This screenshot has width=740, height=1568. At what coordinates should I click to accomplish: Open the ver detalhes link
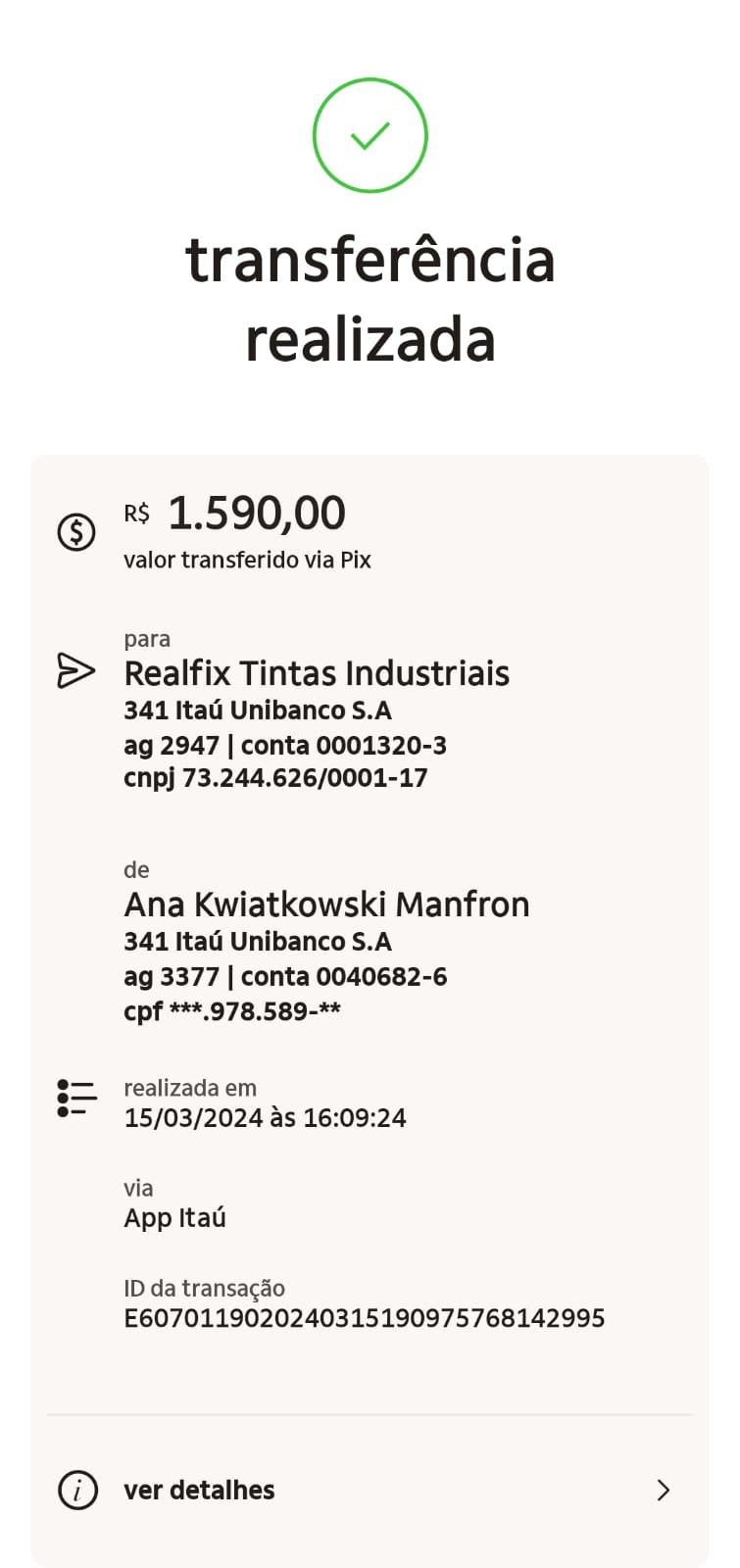pyautogui.click(x=199, y=1491)
